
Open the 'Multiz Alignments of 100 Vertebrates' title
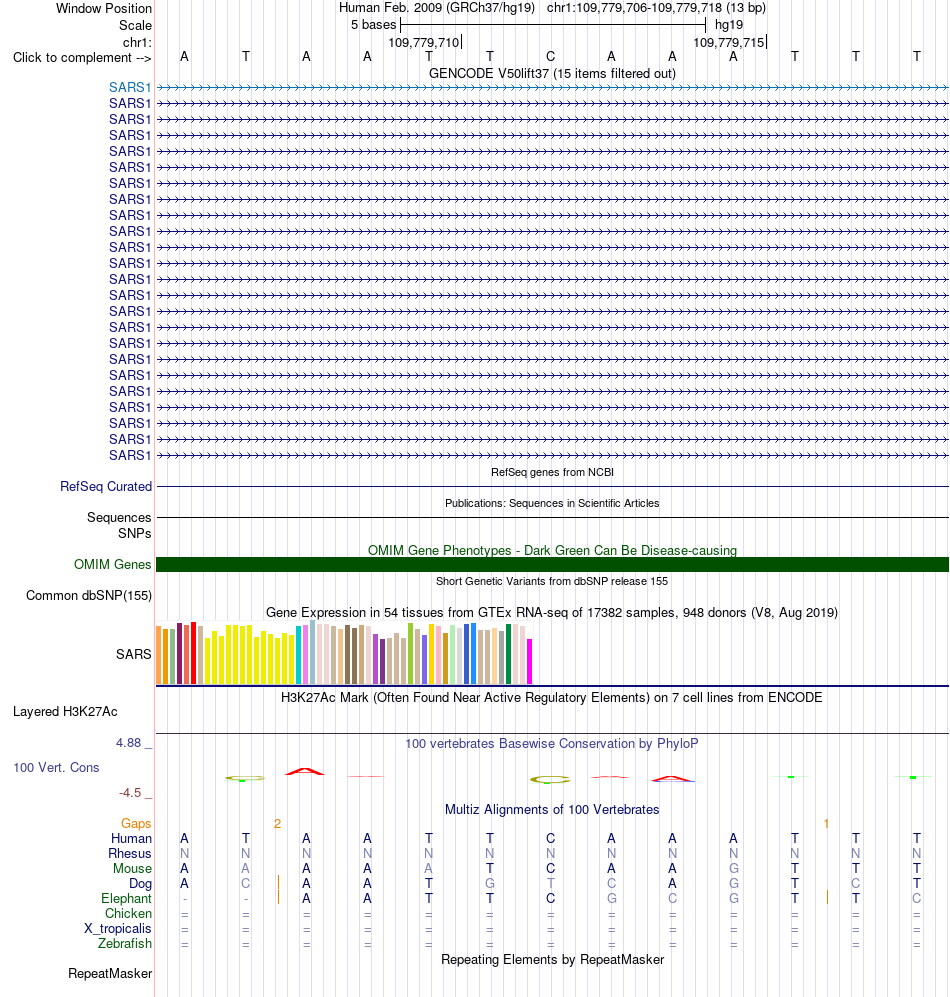(x=552, y=809)
